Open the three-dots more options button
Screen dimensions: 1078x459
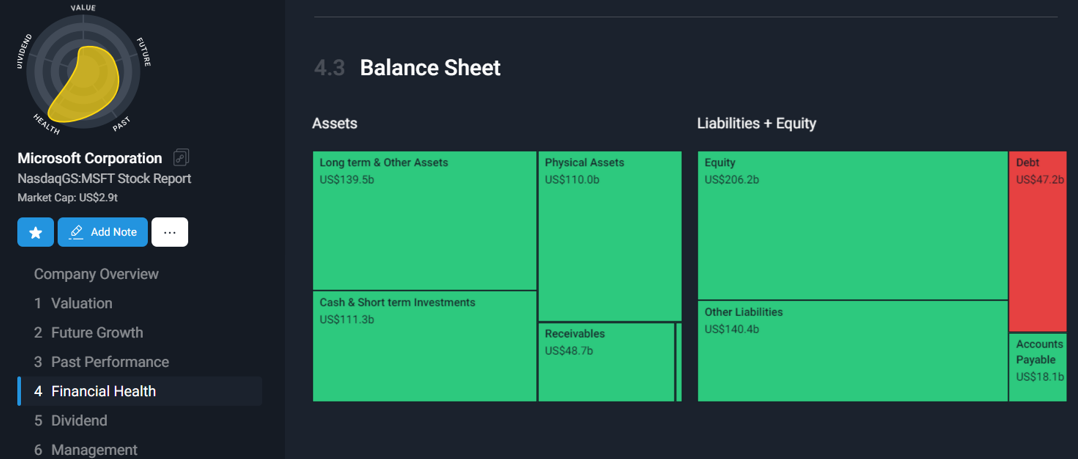[170, 232]
